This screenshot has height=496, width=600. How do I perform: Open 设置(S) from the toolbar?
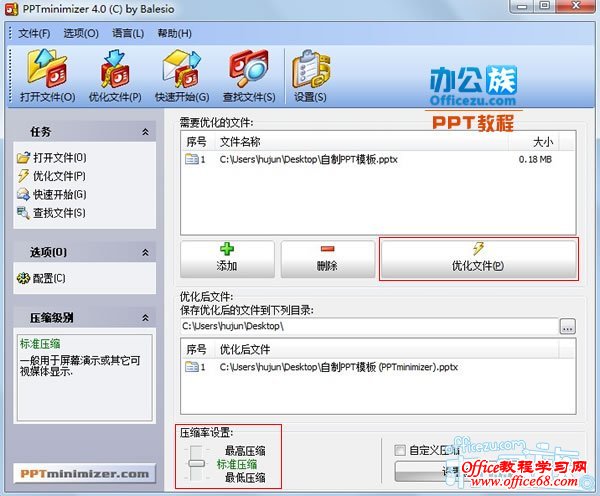click(310, 76)
